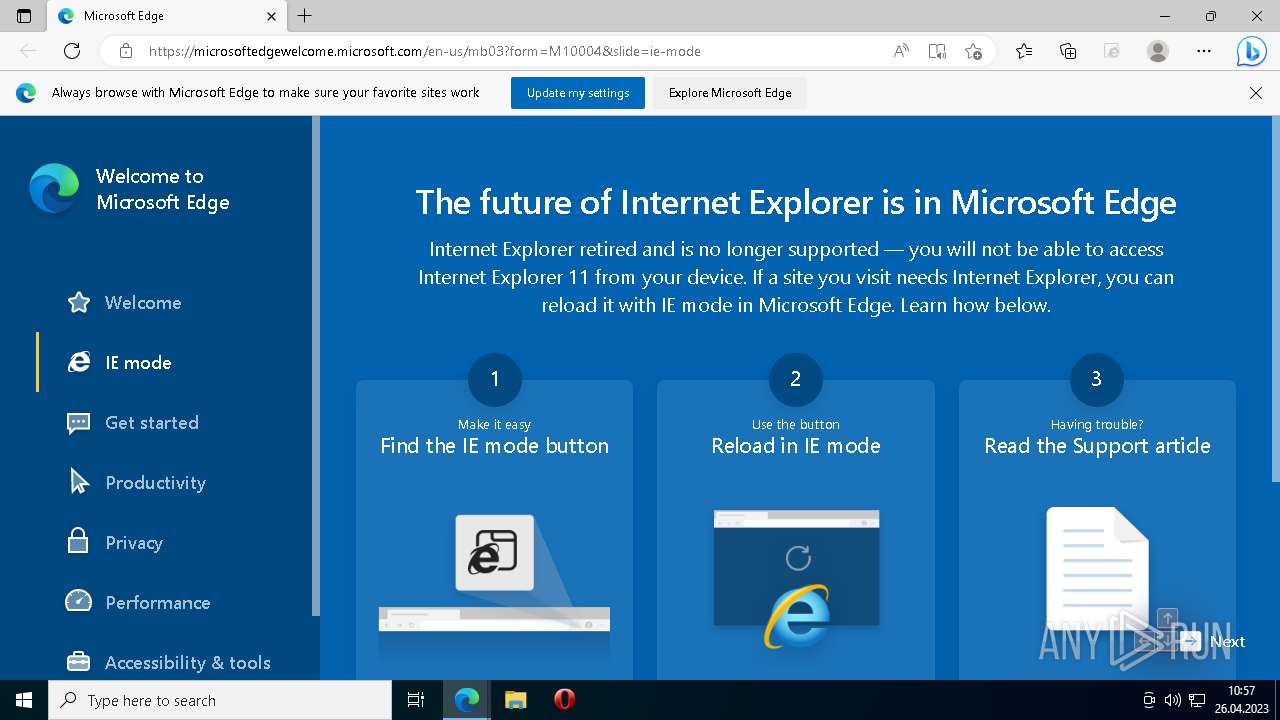This screenshot has width=1280, height=720.
Task: Open the Favorites list icon
Action: point(1024,51)
